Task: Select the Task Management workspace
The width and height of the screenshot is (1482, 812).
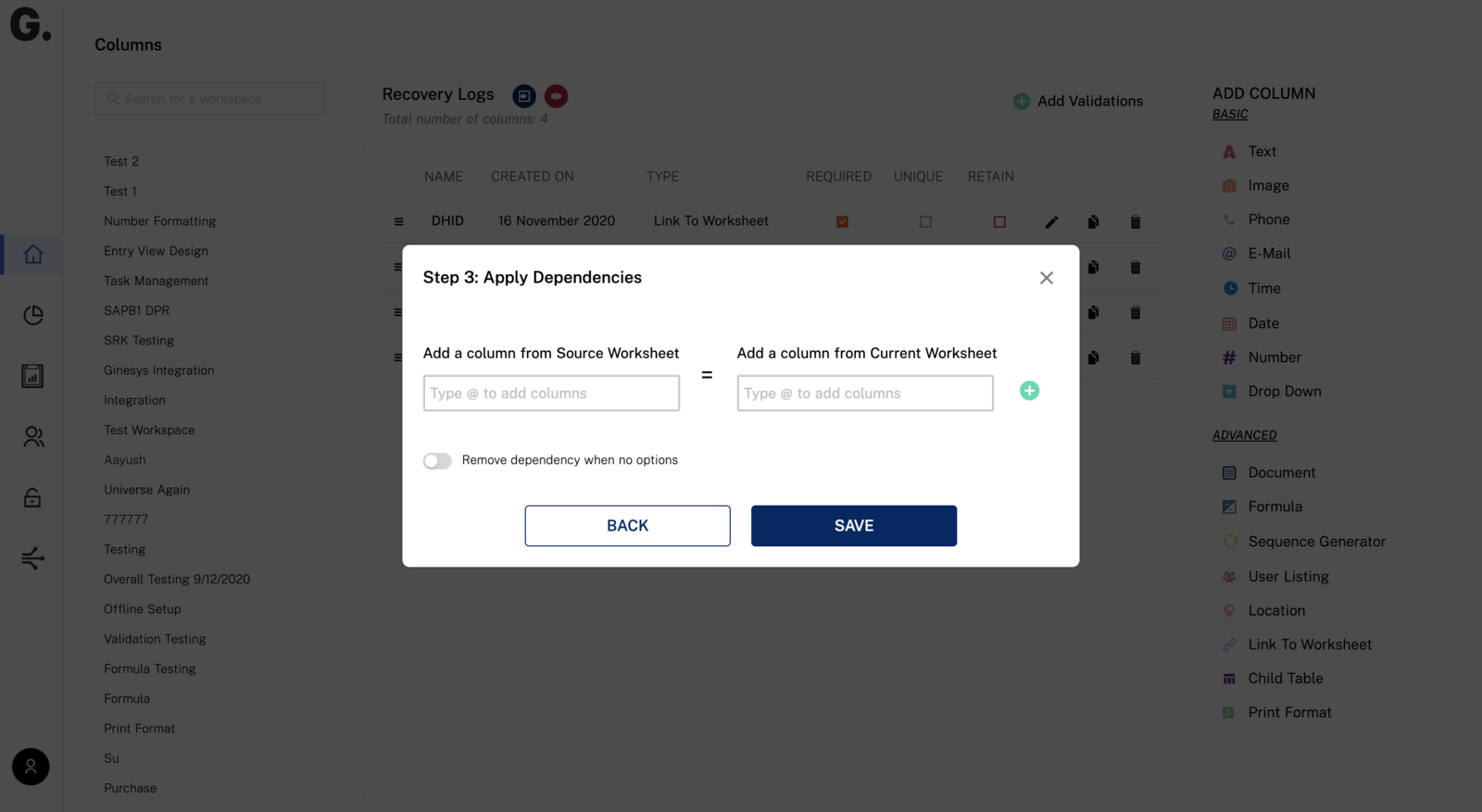Action: pos(156,281)
